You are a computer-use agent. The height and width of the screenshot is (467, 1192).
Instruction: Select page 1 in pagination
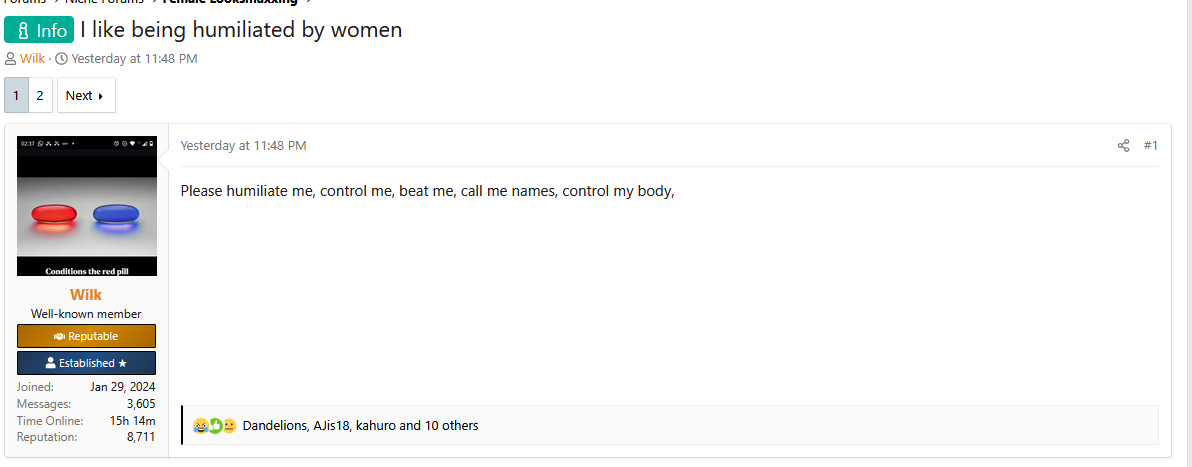(16, 95)
